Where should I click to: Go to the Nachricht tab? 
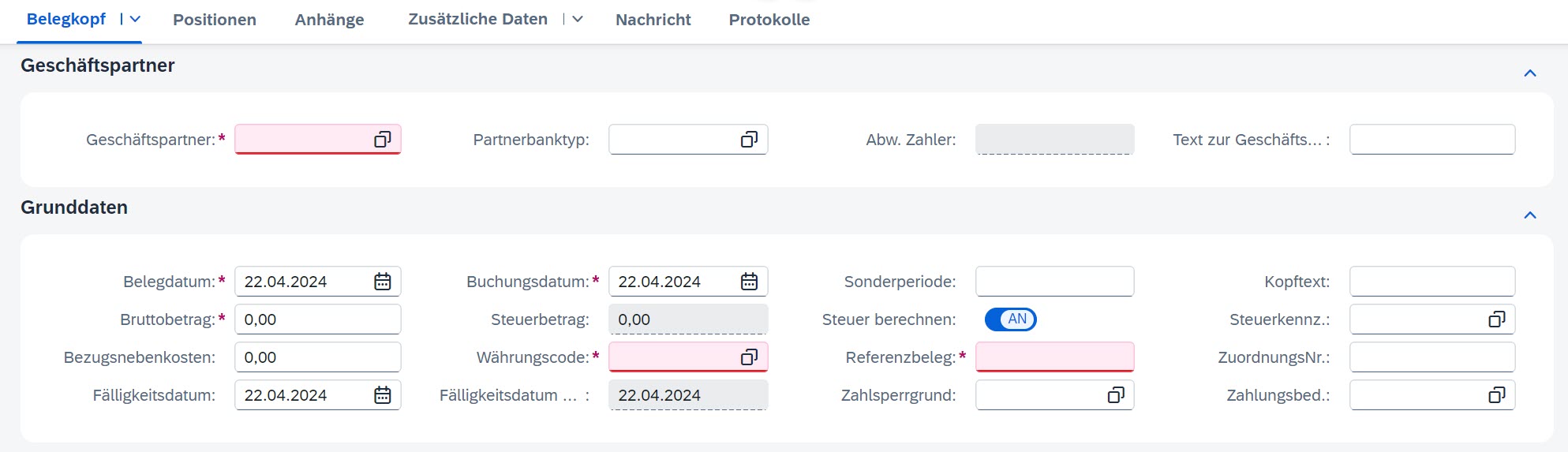(653, 20)
